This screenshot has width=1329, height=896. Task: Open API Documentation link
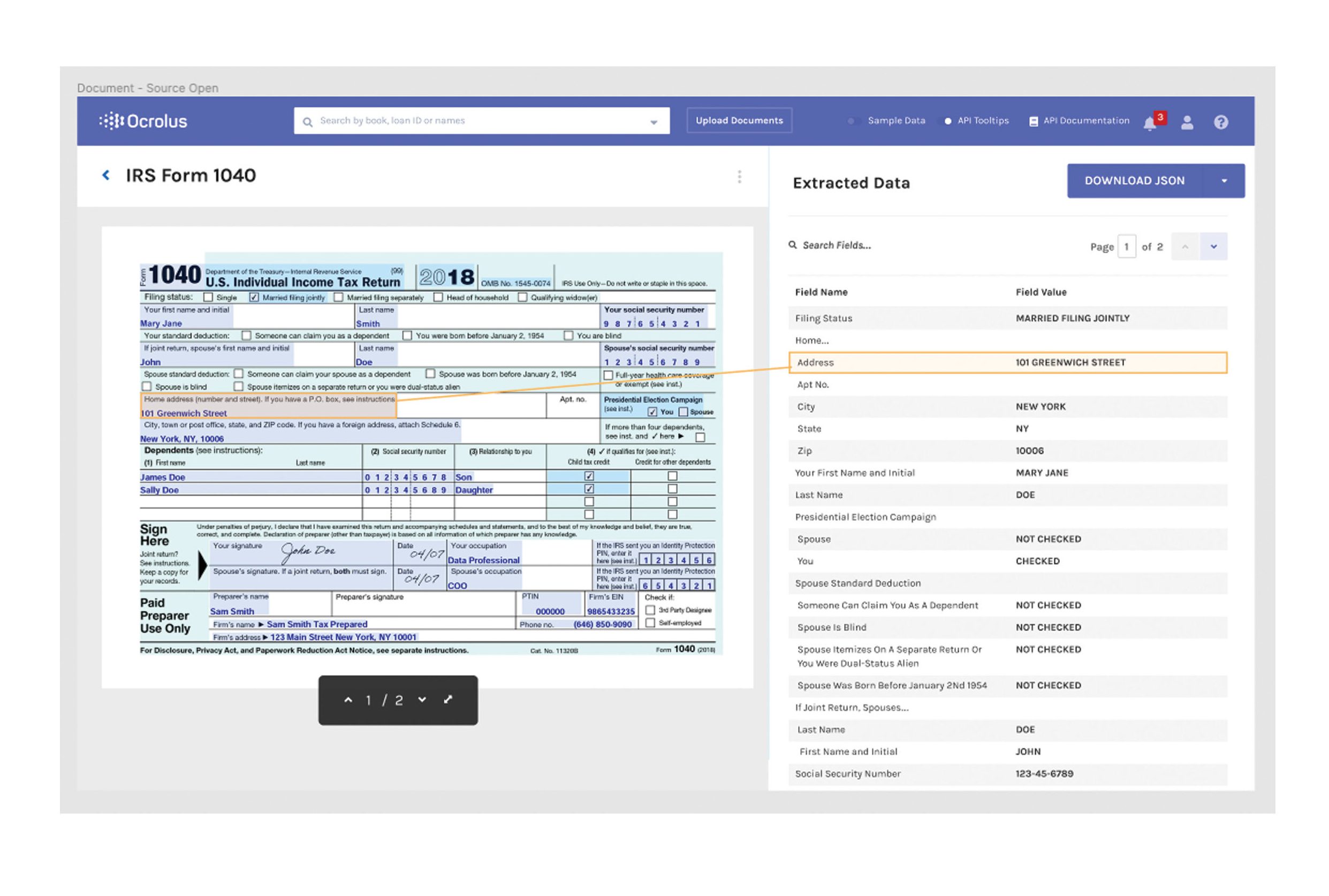click(x=1080, y=121)
